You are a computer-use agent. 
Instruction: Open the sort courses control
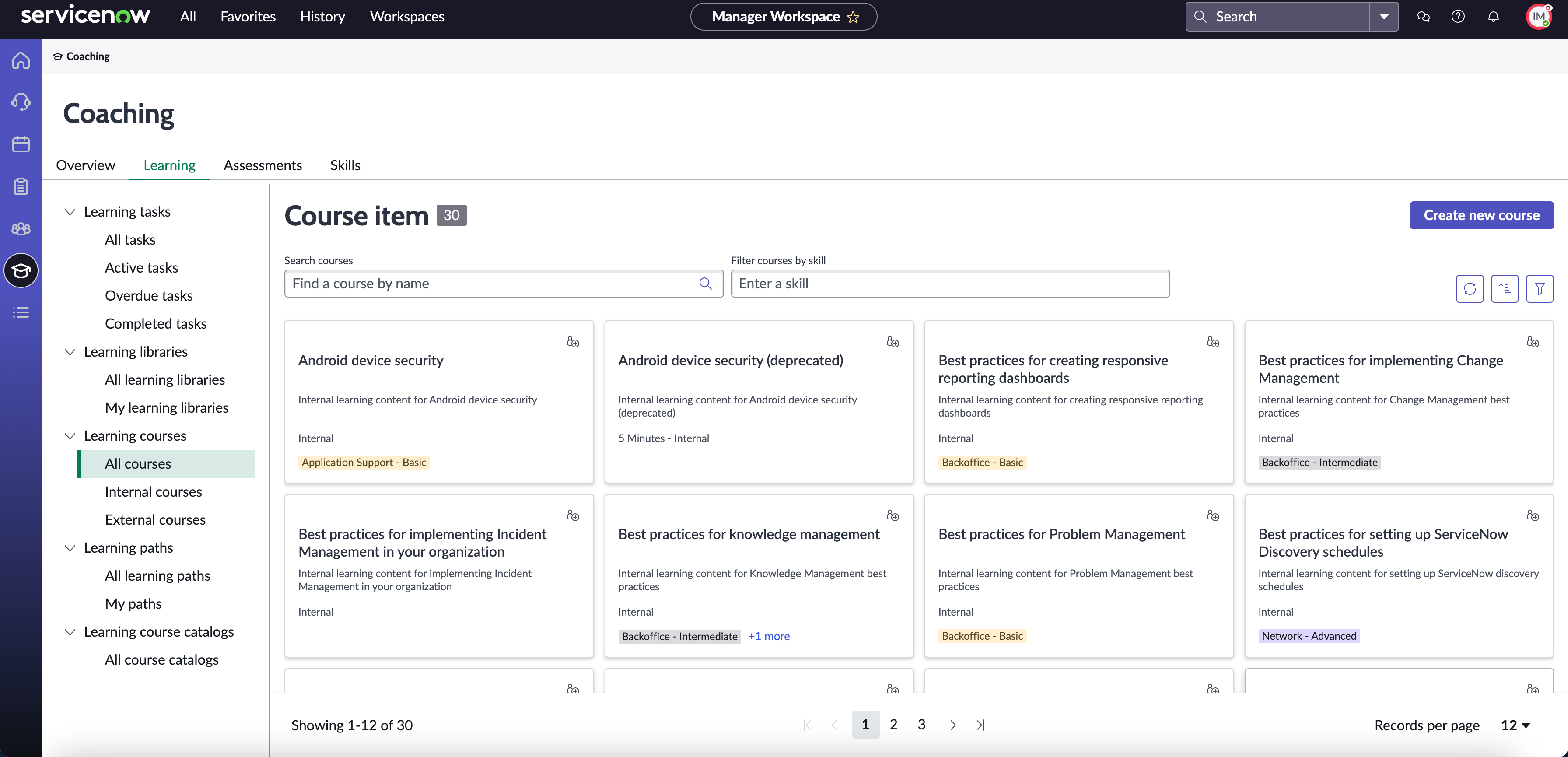pos(1505,289)
